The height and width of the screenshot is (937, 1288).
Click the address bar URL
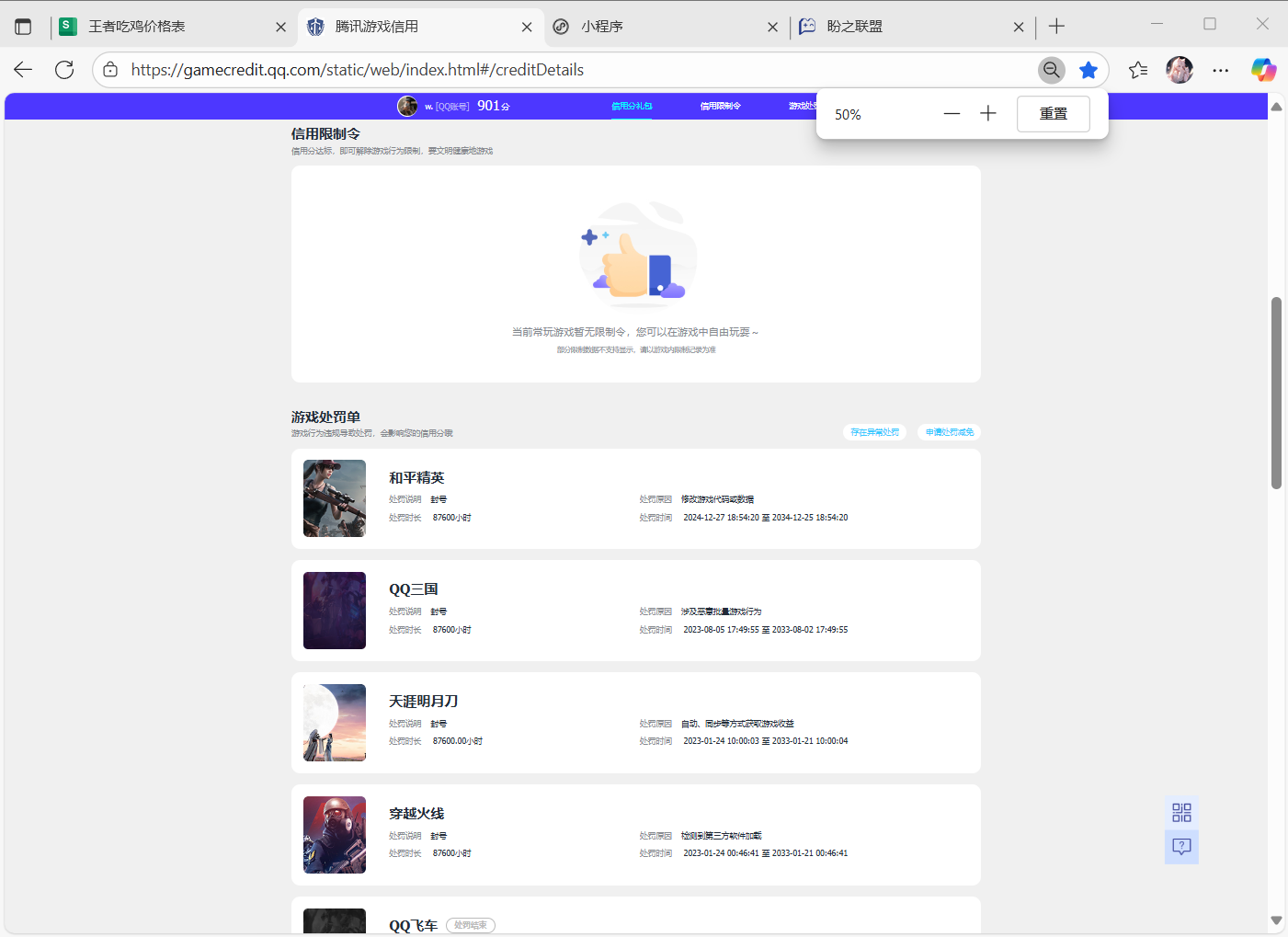(x=358, y=70)
